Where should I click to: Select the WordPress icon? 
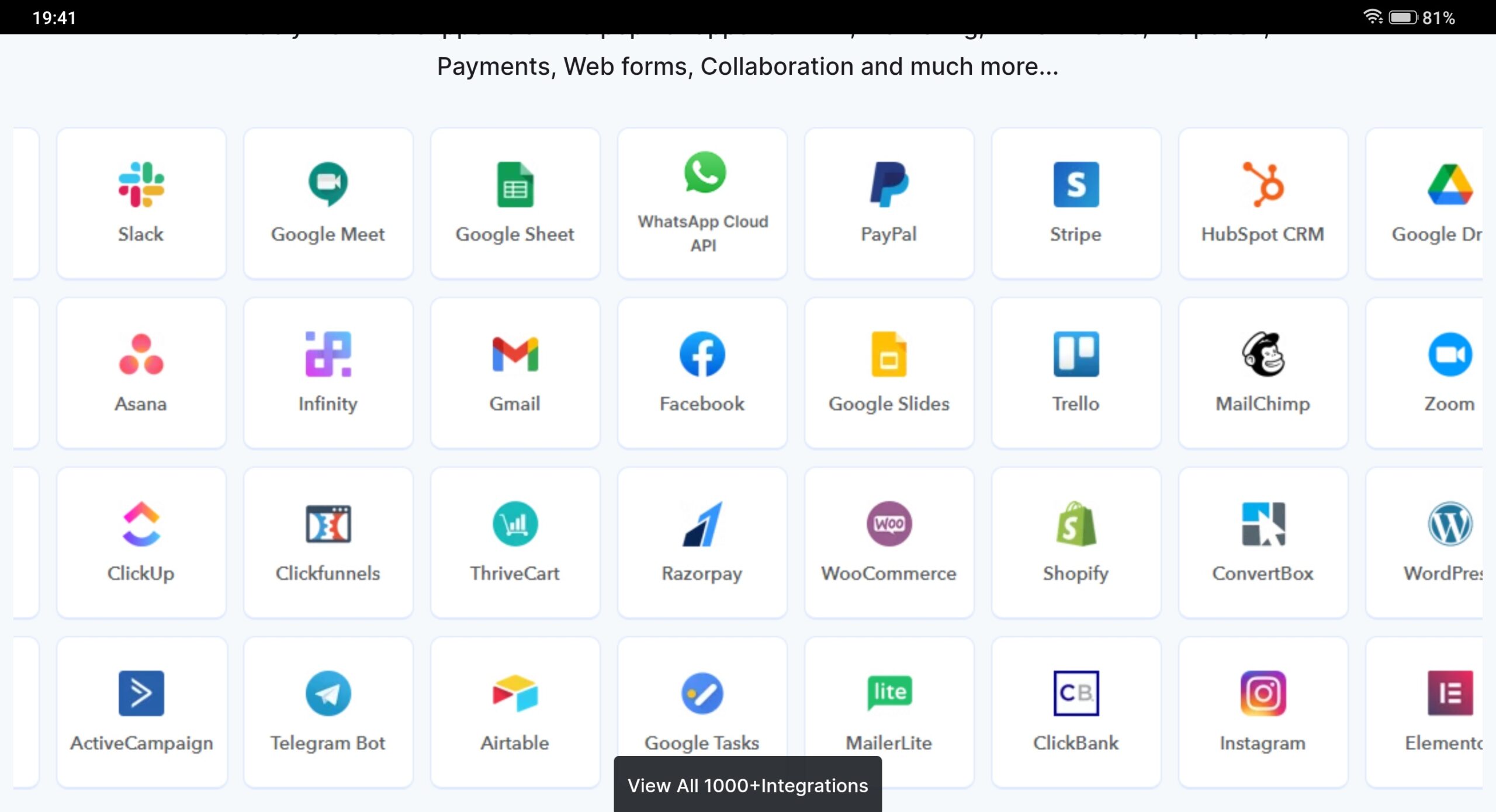pyautogui.click(x=1450, y=523)
